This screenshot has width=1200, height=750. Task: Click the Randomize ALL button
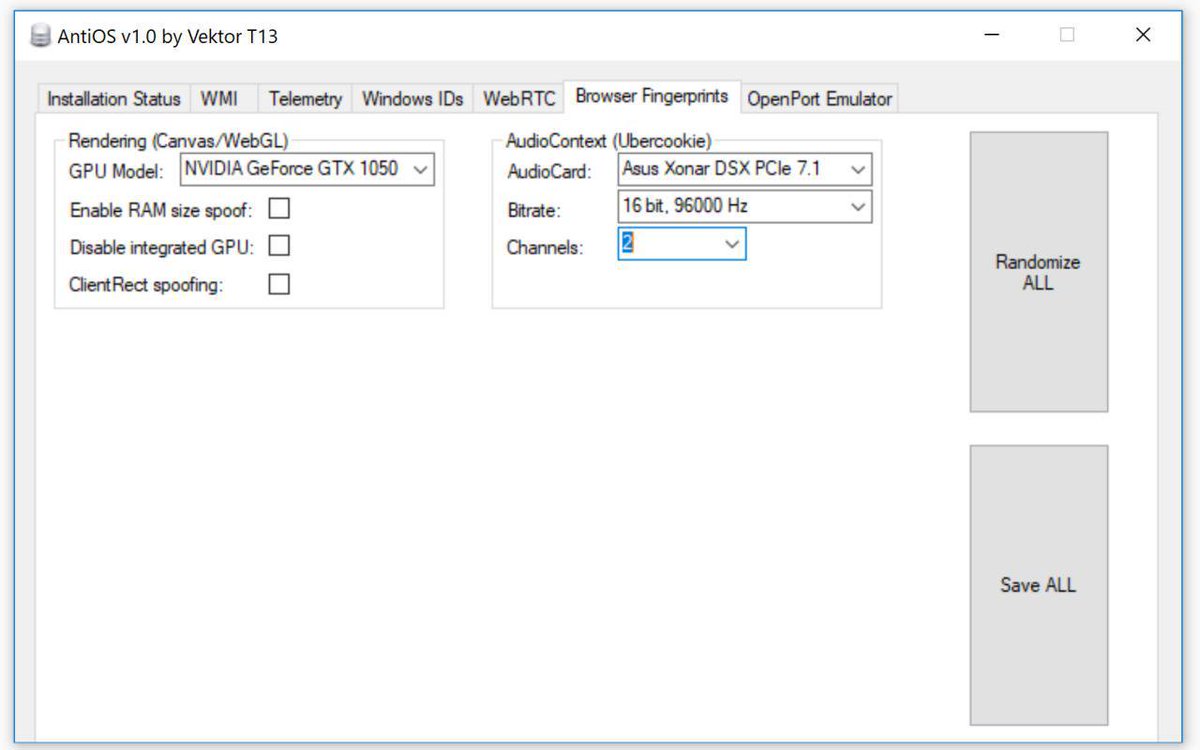1038,272
